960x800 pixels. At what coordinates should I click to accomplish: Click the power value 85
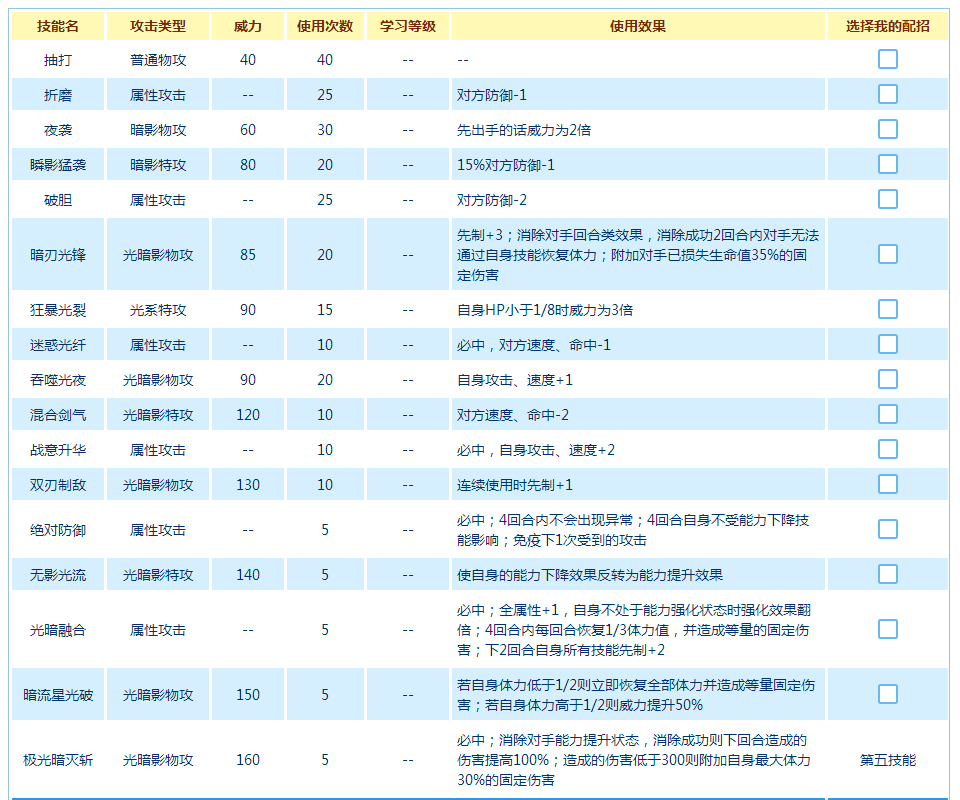tap(247, 255)
